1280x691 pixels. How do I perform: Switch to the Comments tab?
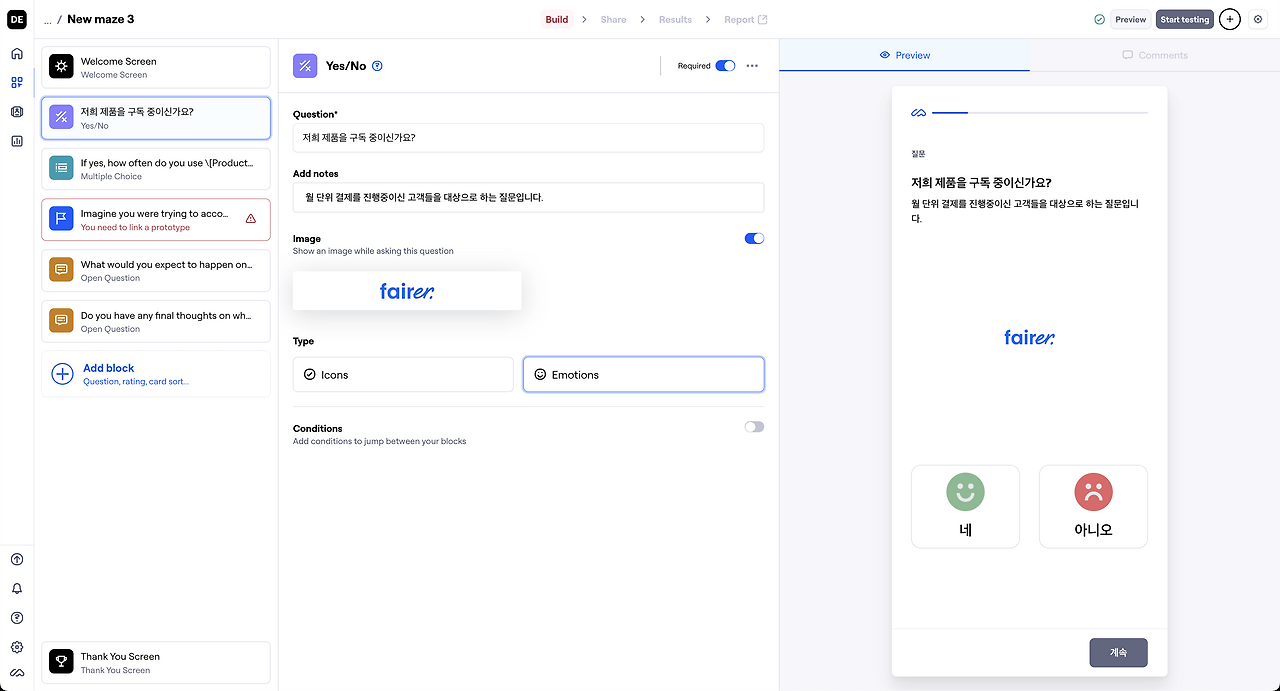1155,55
